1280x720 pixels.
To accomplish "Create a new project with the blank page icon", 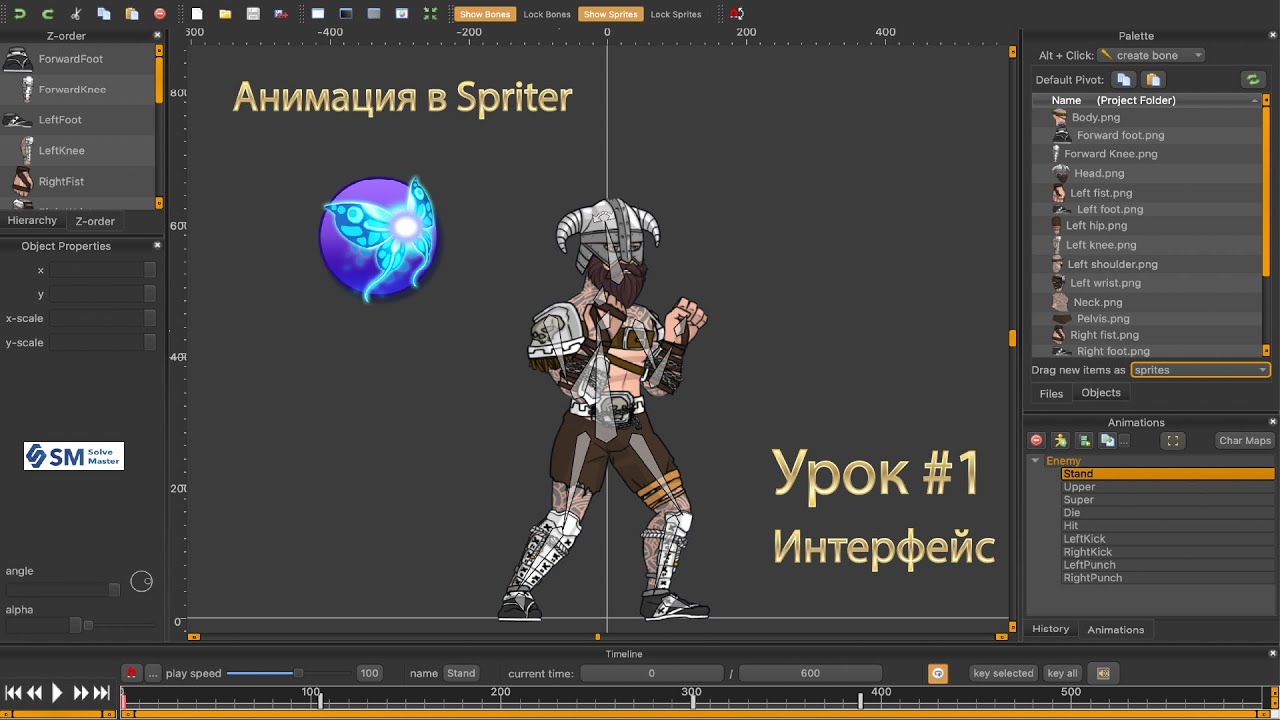I will click(197, 14).
